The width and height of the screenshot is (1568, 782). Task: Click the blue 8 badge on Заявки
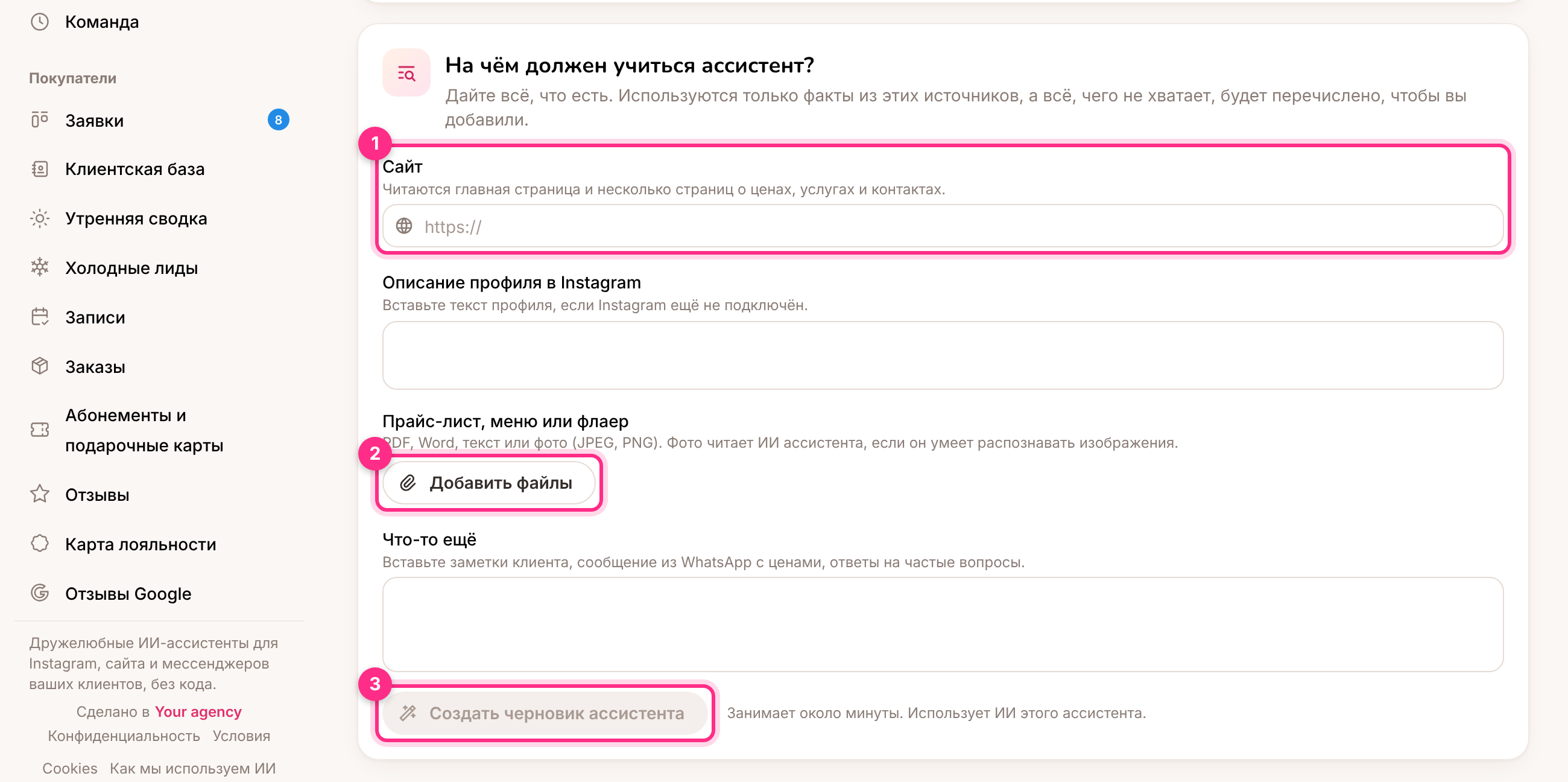point(278,120)
